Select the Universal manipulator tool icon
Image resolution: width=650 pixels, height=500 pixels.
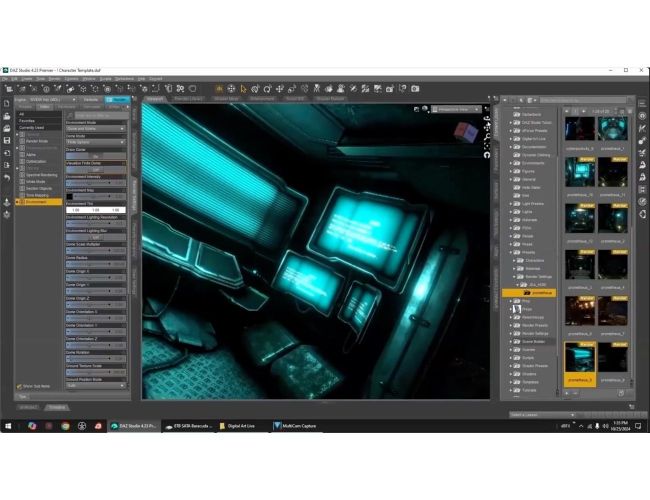point(231,89)
